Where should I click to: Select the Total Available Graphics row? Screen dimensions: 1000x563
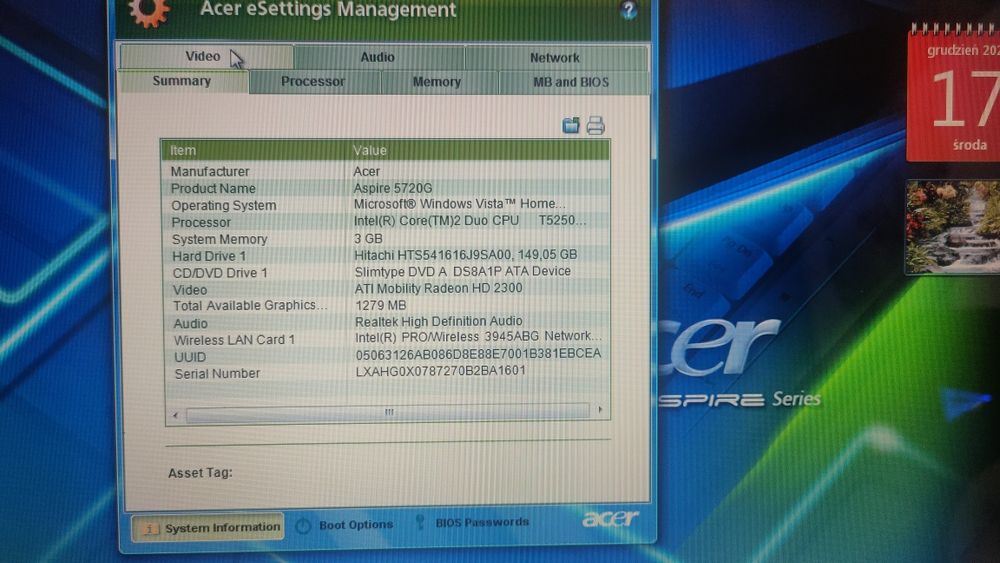[x=386, y=305]
